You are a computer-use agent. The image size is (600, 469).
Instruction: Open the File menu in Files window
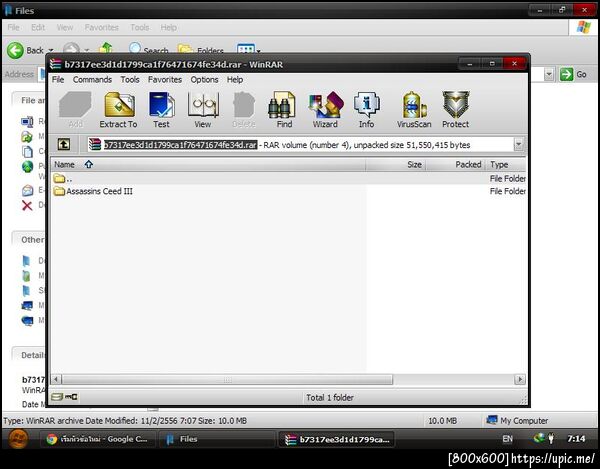[13, 28]
